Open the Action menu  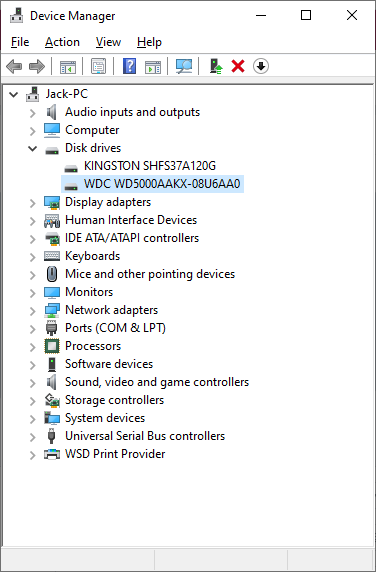tap(62, 42)
